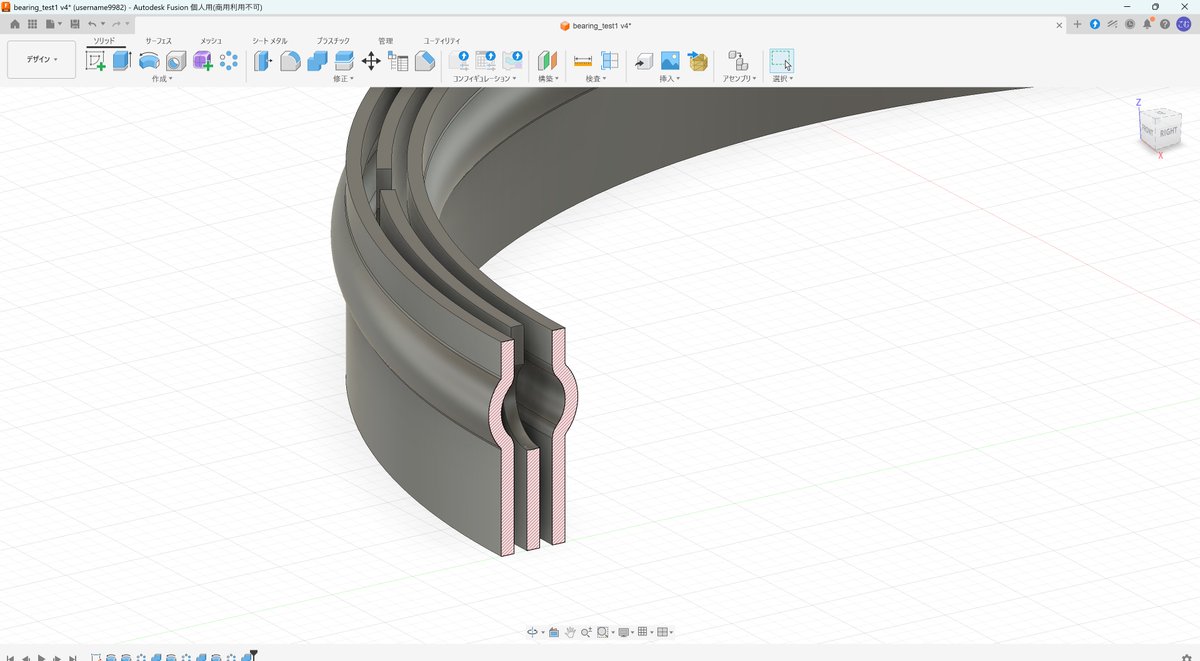Open the notifications bell

(x=1148, y=24)
